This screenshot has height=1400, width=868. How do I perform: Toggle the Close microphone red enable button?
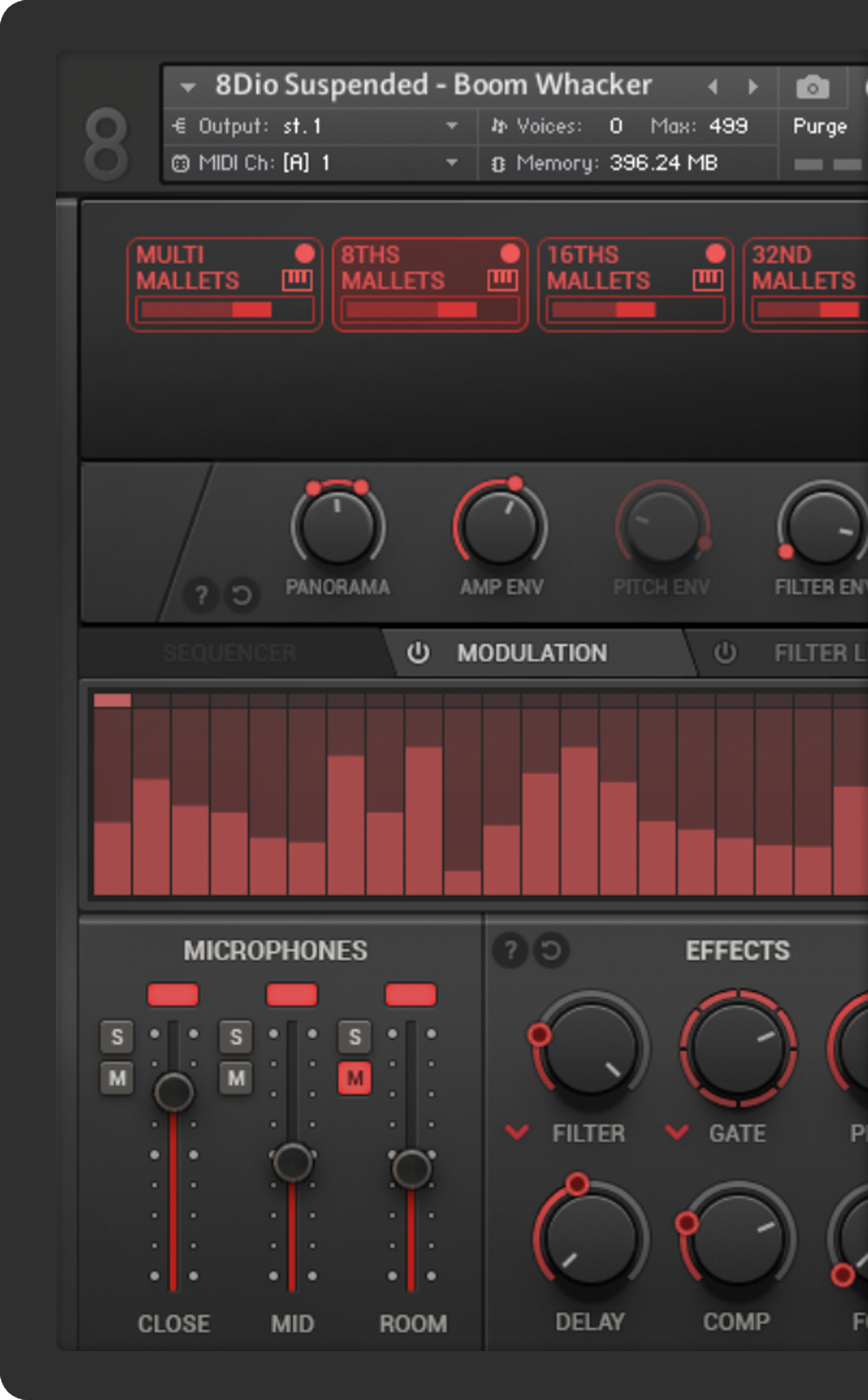coord(173,995)
